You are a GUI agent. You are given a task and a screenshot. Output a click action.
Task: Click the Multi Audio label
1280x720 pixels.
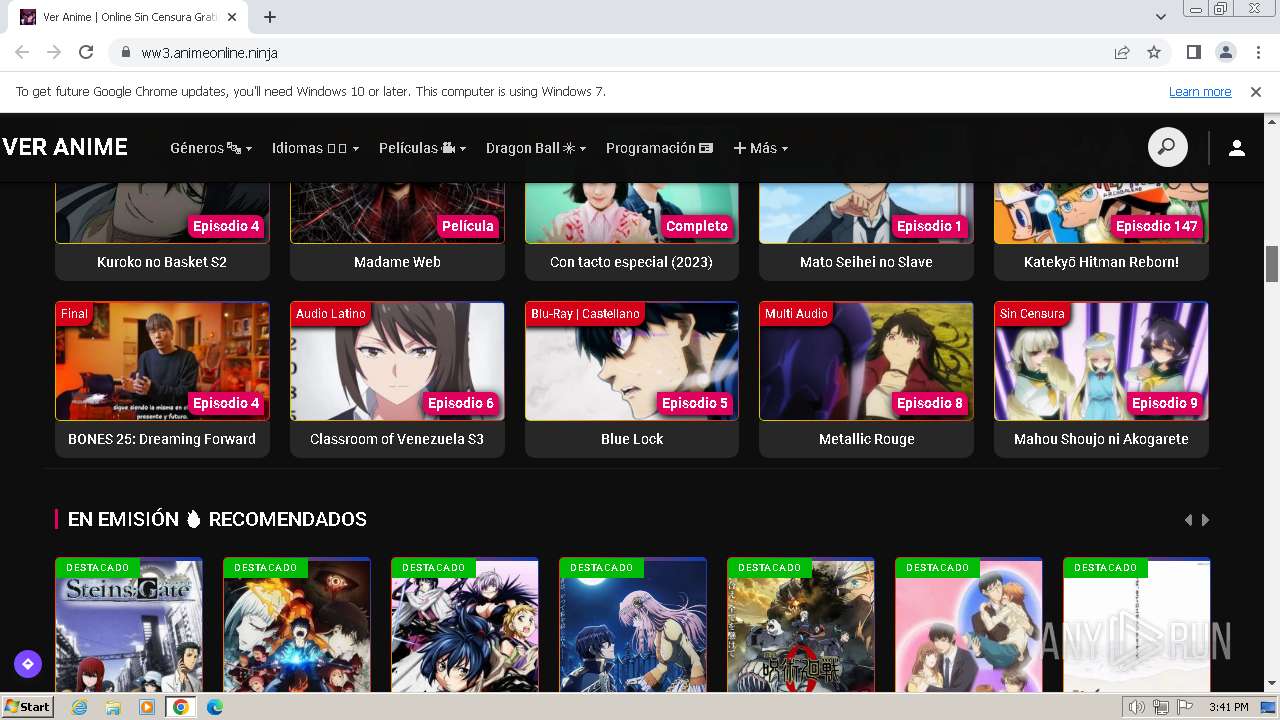coord(796,314)
